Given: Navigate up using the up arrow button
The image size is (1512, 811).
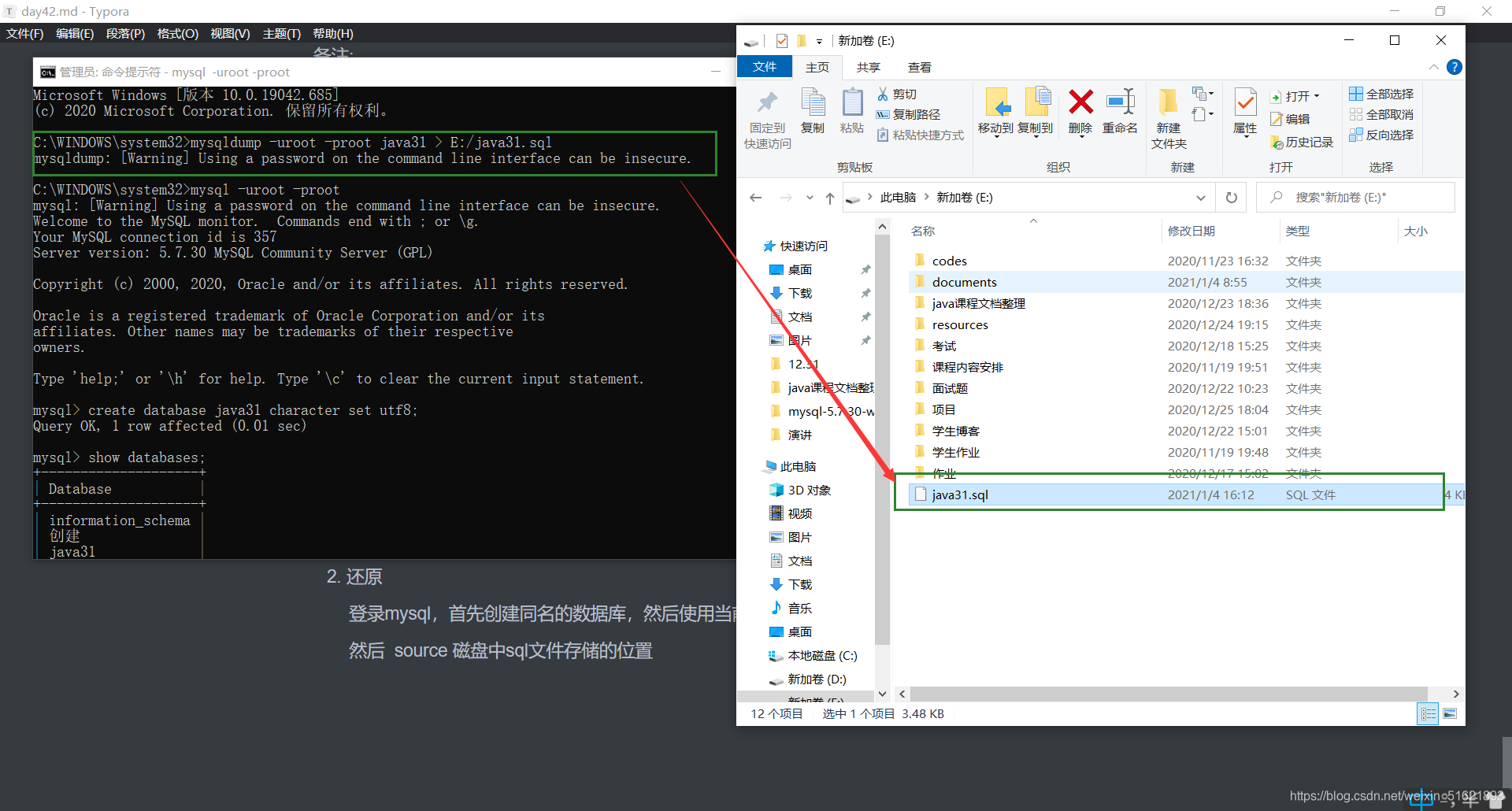Looking at the screenshot, I should point(829,198).
